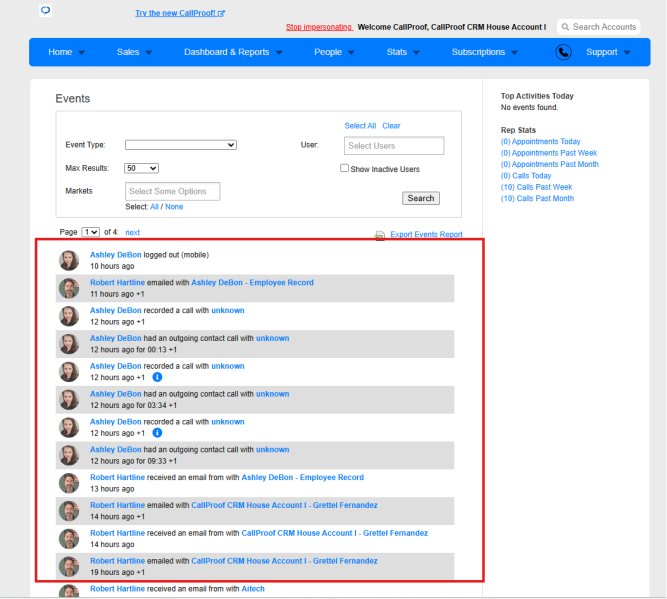Click the Aitech link in last event
667x599 pixels.
tap(253, 589)
